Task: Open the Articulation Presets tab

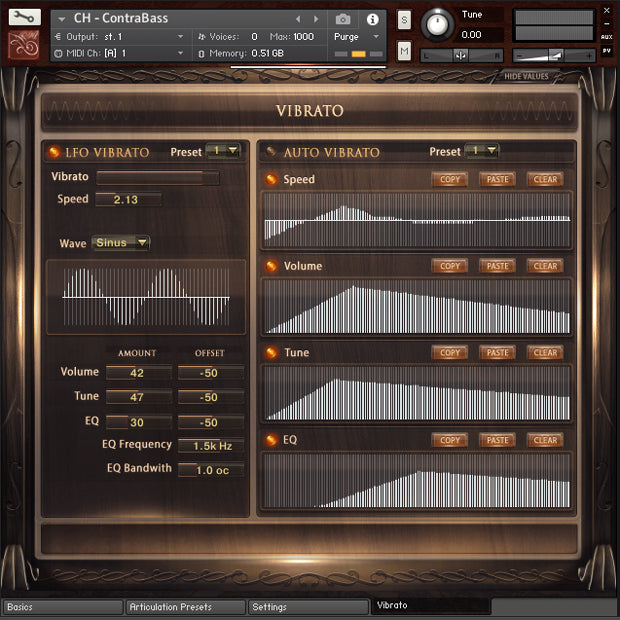Action: click(185, 607)
